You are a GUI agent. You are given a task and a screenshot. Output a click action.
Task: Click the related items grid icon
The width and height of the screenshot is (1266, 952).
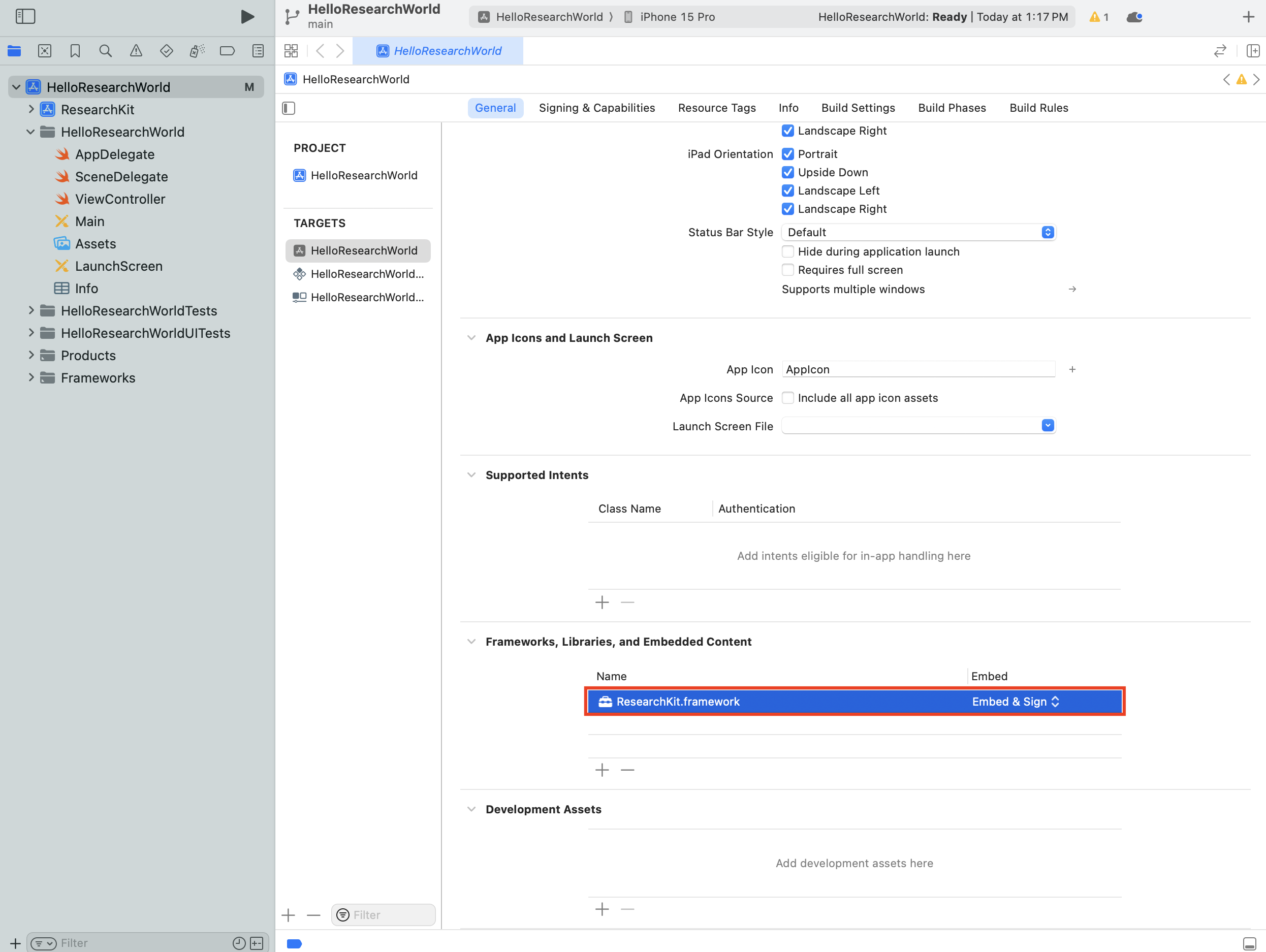pos(291,51)
